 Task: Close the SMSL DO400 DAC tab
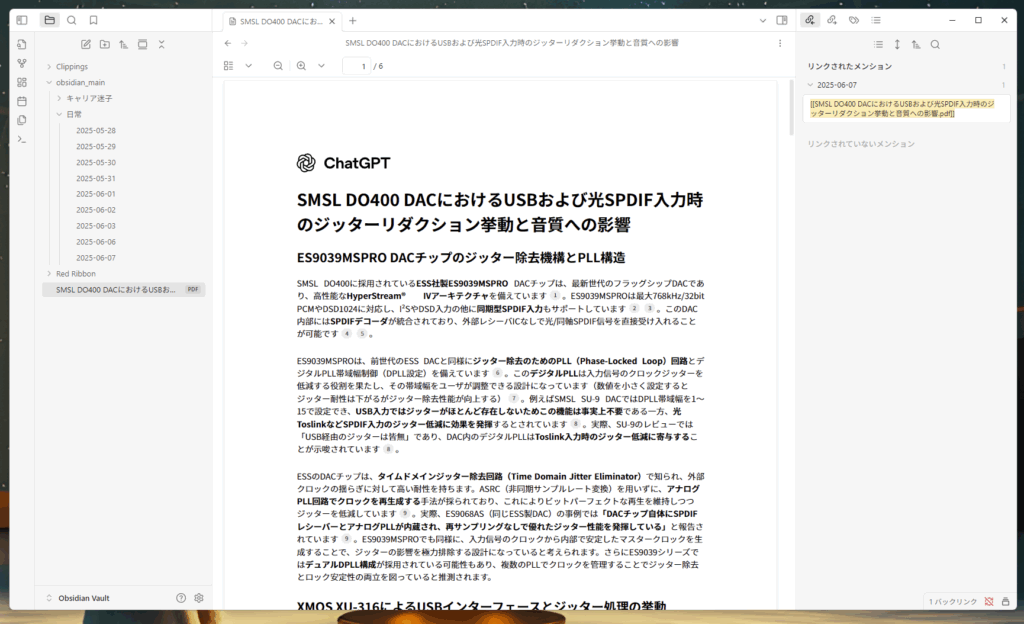click(x=332, y=21)
